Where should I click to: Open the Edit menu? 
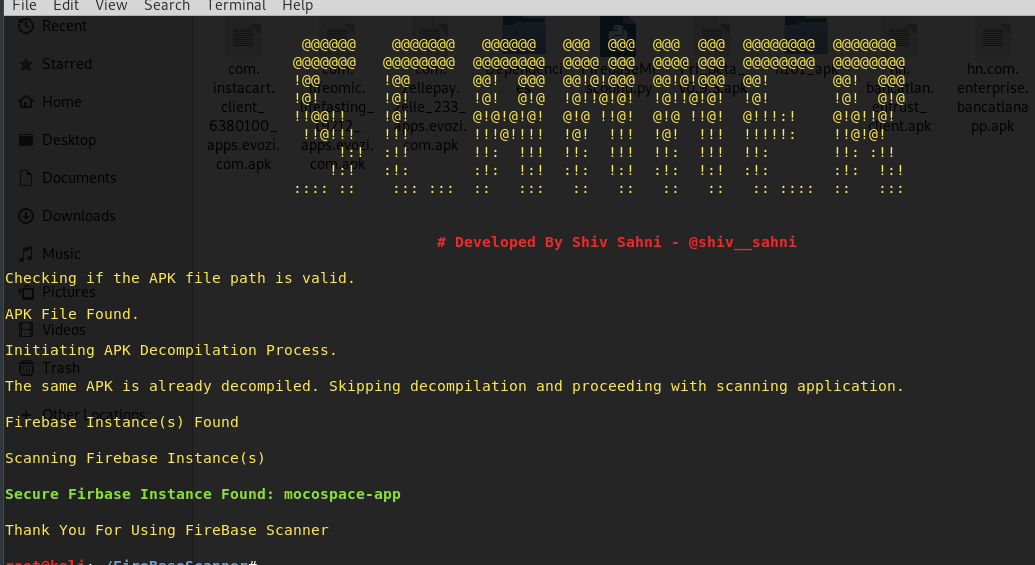click(66, 6)
